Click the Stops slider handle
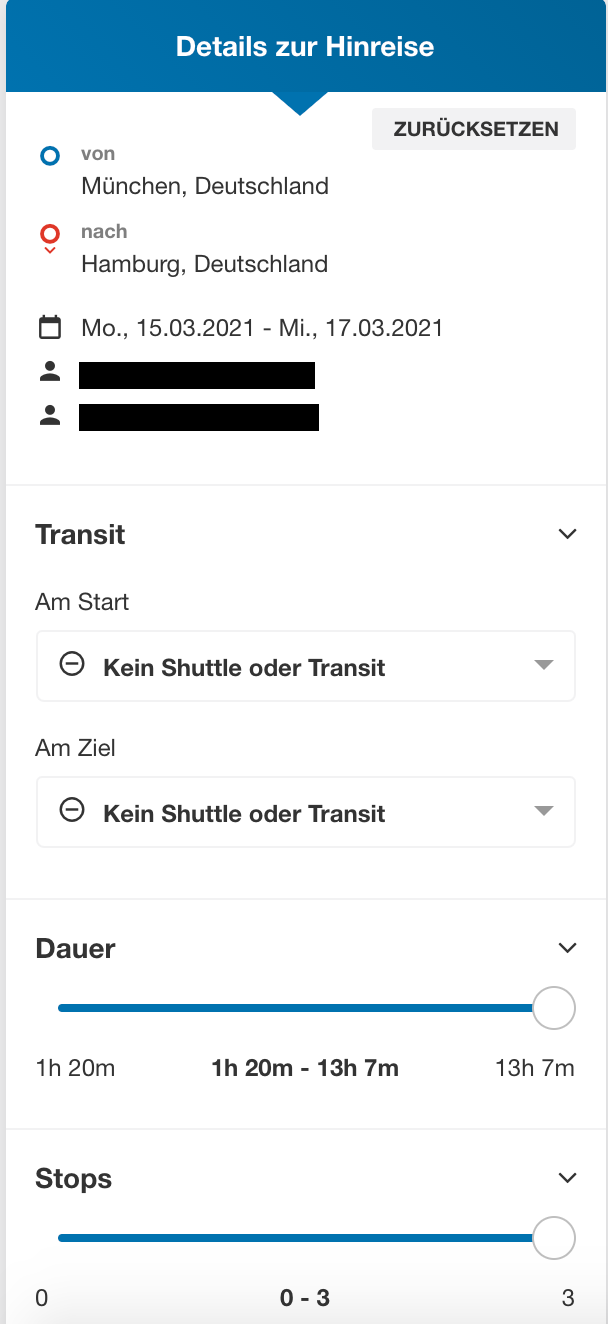The height and width of the screenshot is (1324, 608). click(x=554, y=1238)
